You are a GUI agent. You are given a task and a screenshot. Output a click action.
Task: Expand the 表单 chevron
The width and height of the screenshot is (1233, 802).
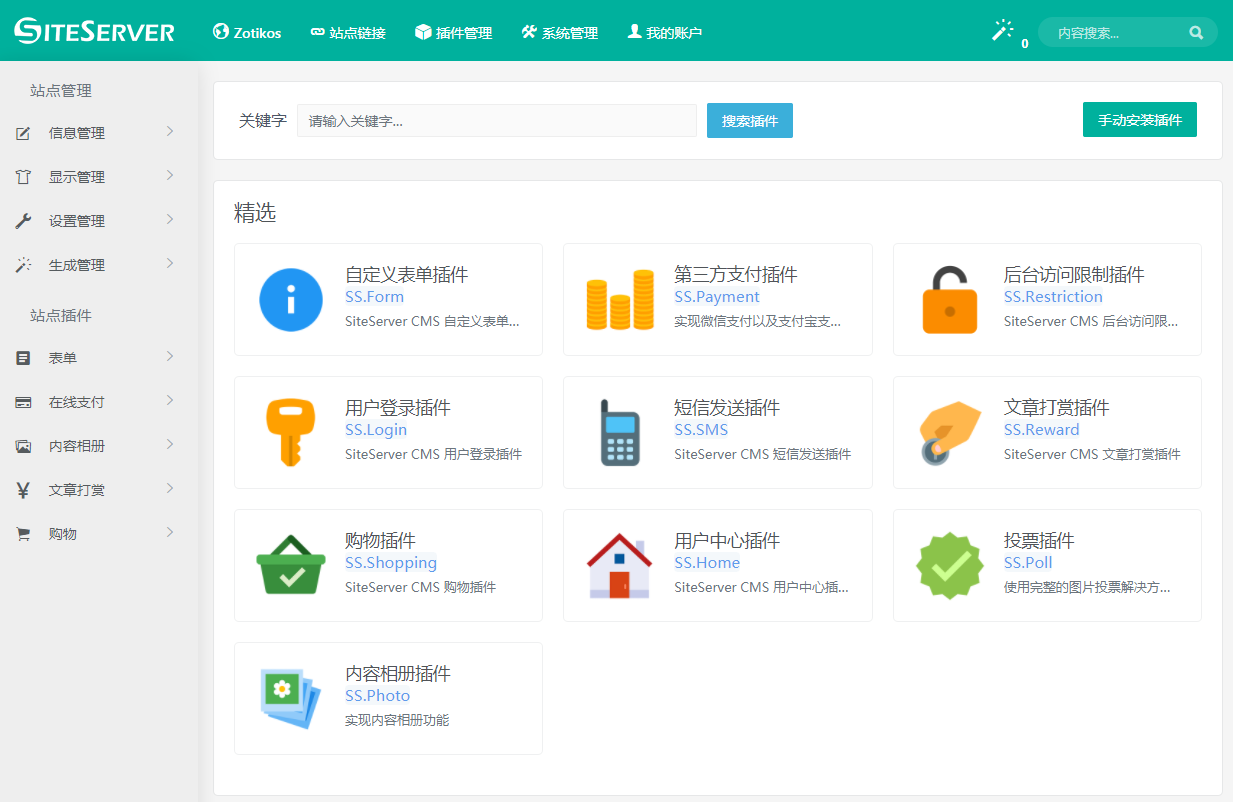pos(170,356)
